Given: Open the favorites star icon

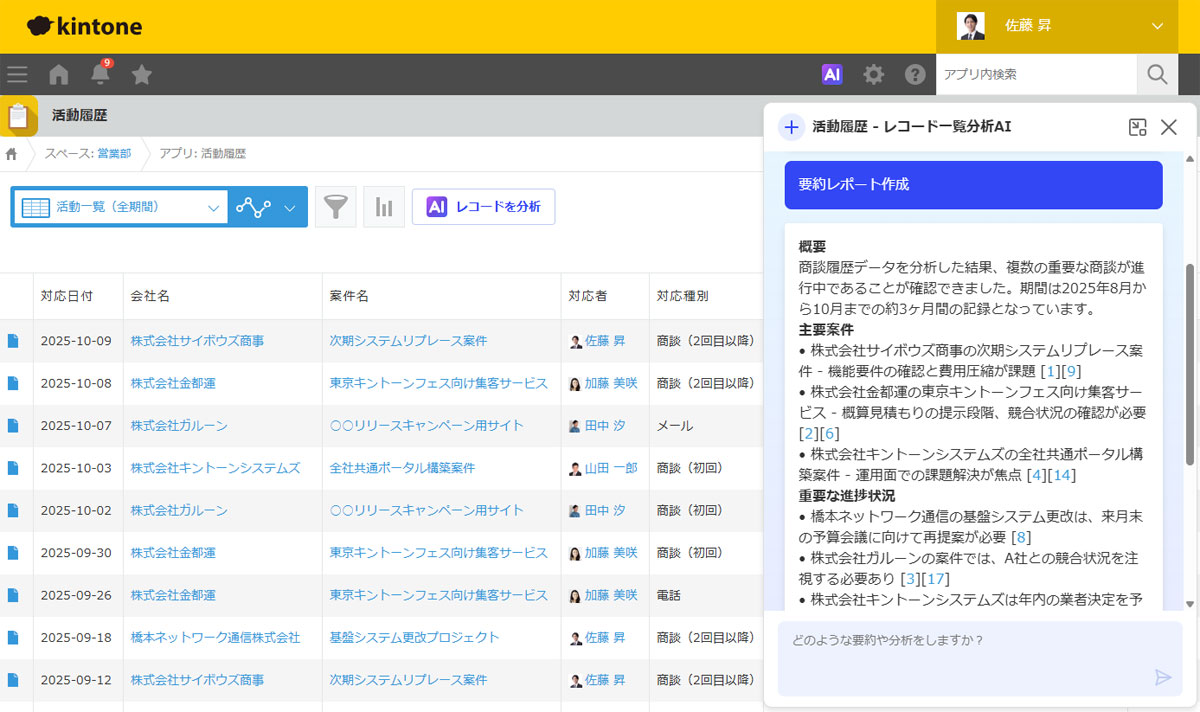Looking at the screenshot, I should 142,73.
